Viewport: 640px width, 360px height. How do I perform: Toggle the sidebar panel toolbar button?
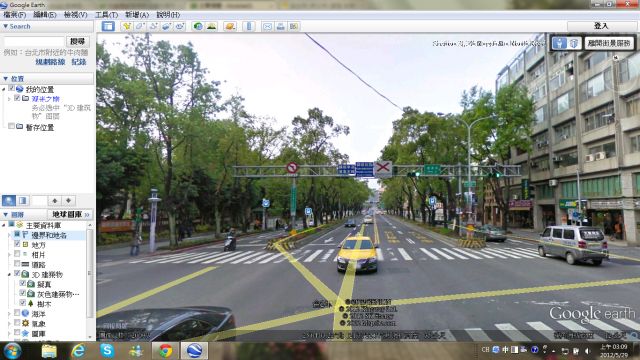[x=108, y=26]
